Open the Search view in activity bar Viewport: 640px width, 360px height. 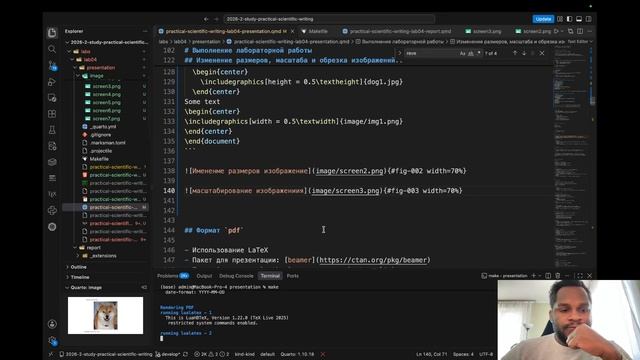pyautogui.click(x=52, y=49)
